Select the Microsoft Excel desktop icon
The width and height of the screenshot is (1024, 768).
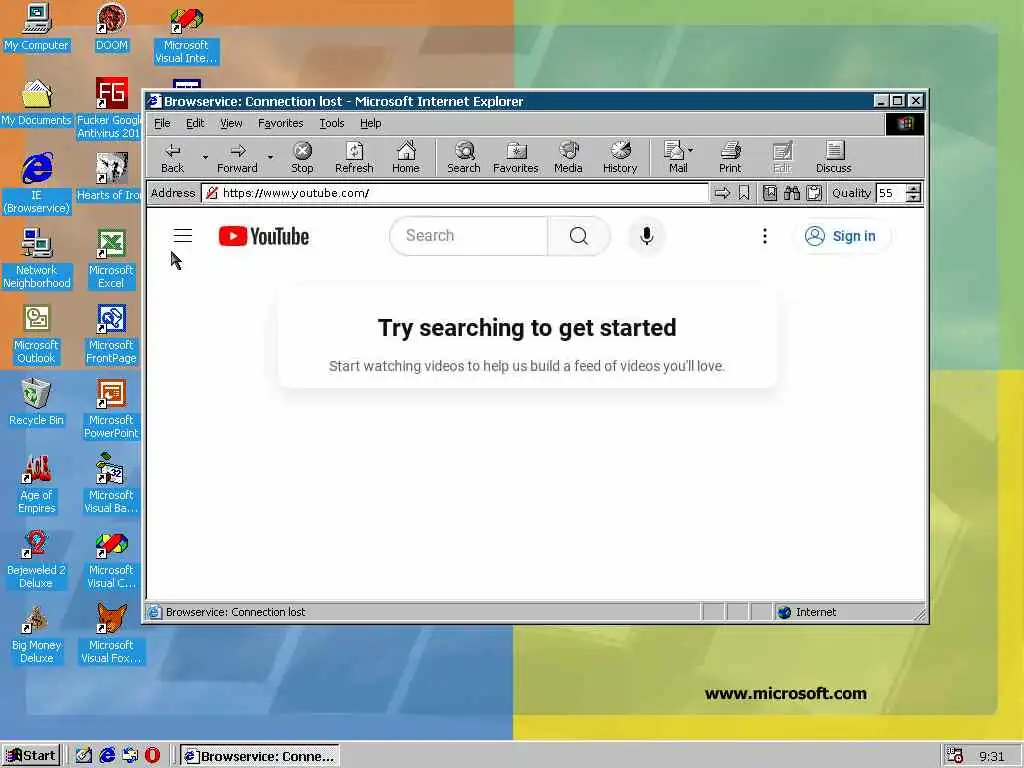click(111, 259)
